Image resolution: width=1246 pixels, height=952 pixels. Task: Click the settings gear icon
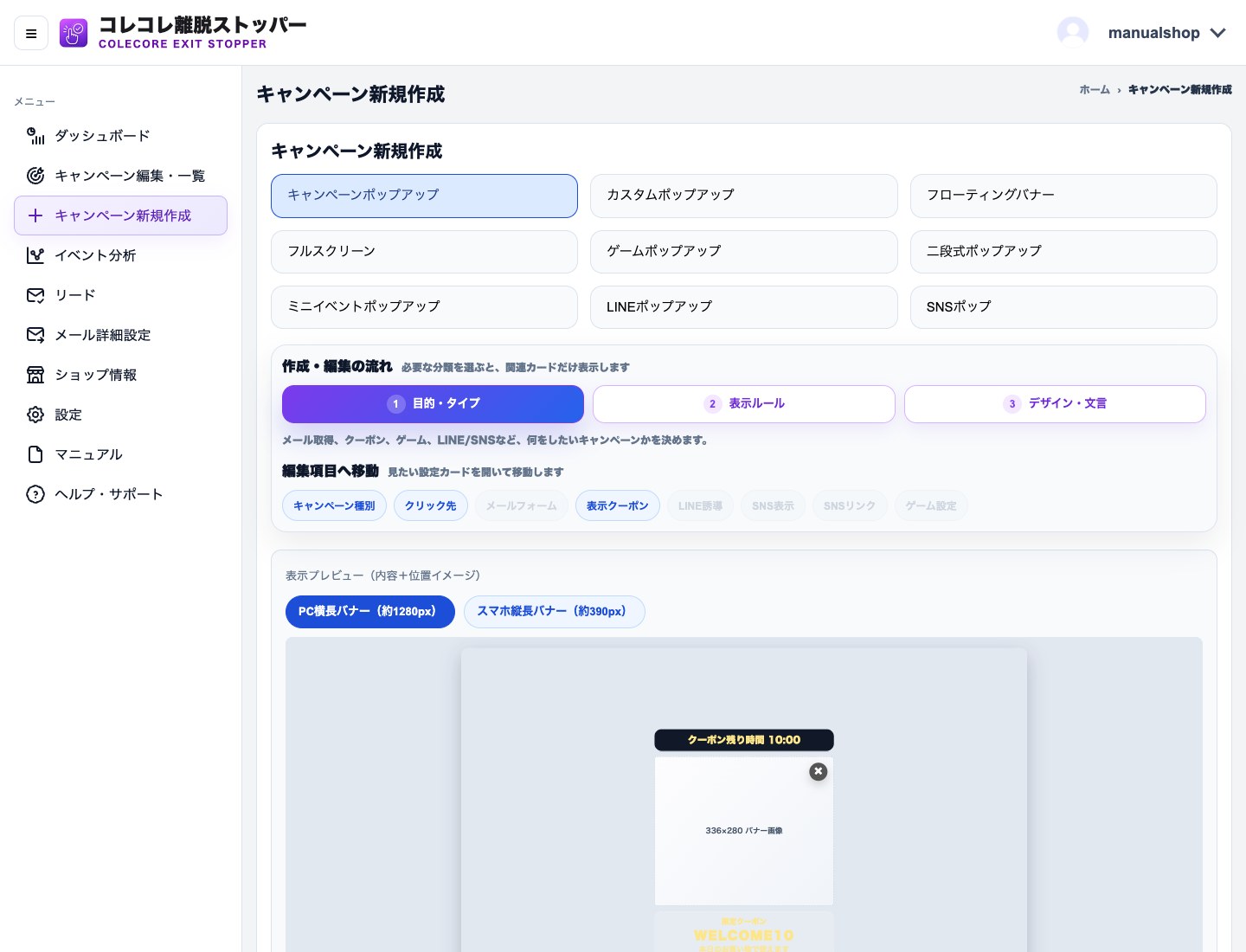point(35,415)
